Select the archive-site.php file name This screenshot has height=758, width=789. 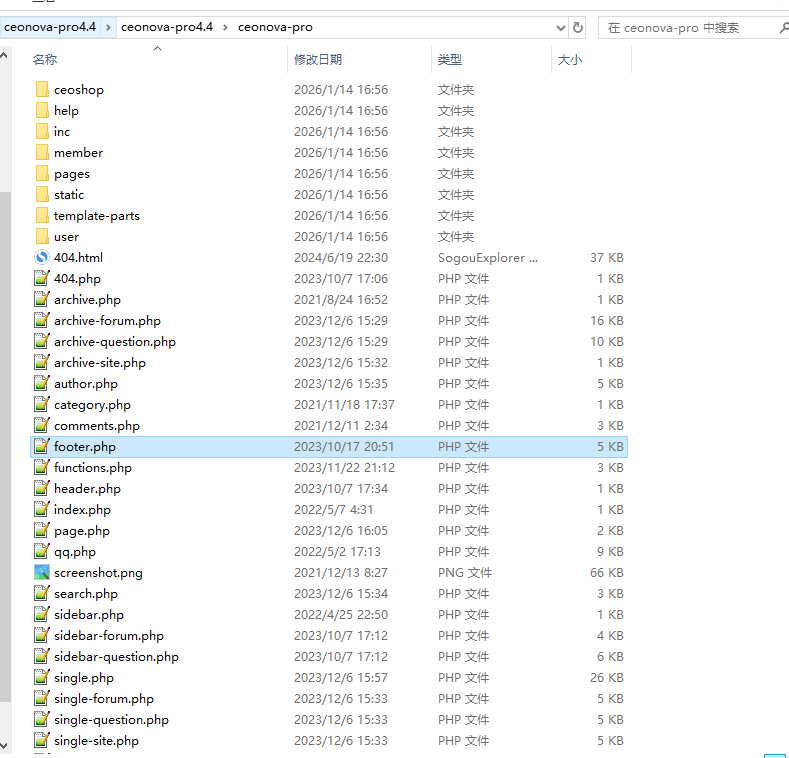(100, 363)
